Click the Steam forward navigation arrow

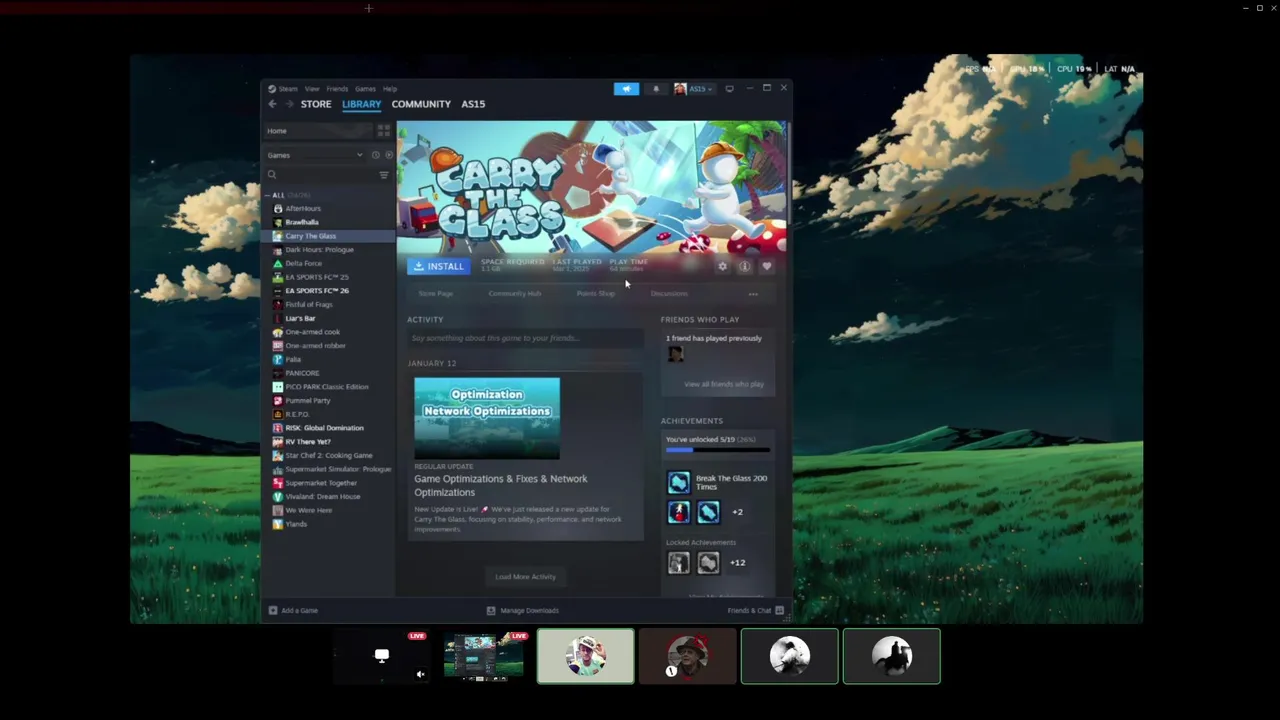(x=289, y=104)
